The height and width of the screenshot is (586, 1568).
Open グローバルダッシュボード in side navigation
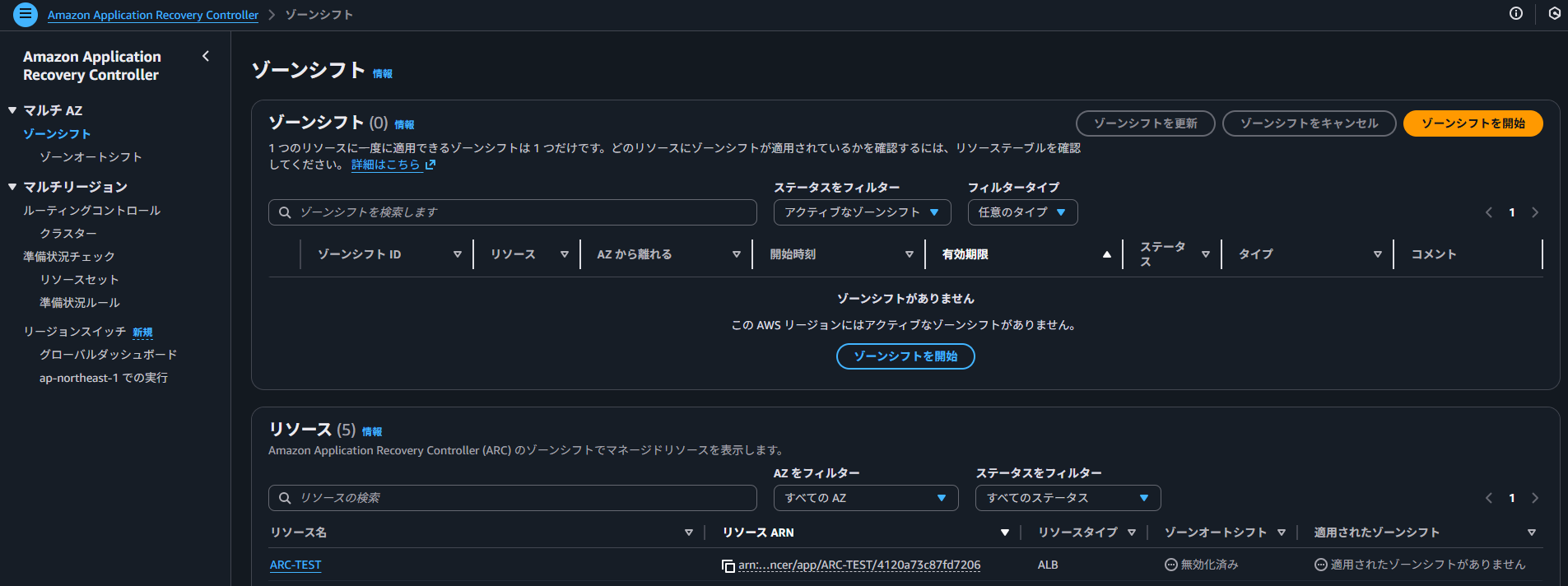click(x=108, y=355)
